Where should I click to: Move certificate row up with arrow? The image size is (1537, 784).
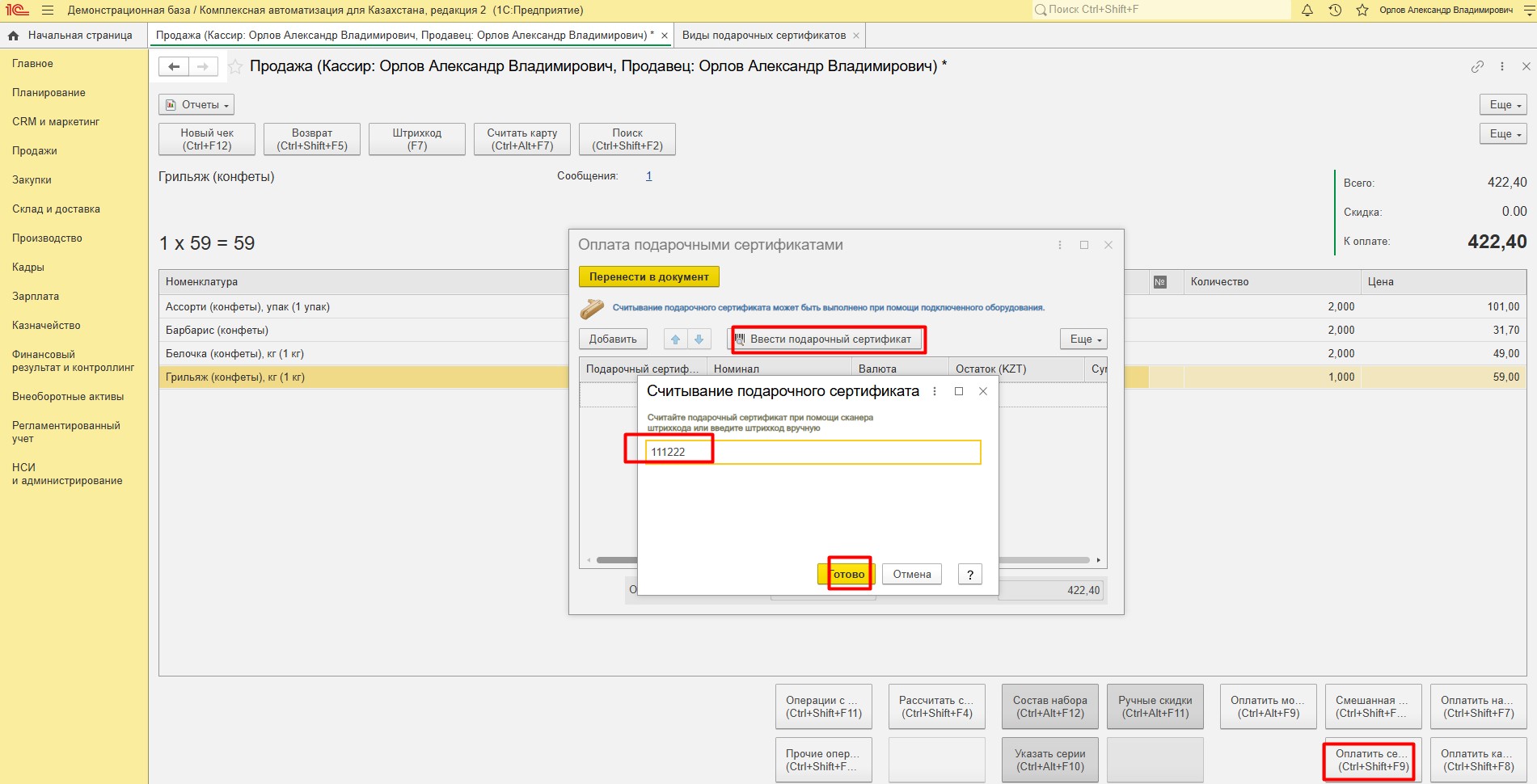tap(675, 339)
